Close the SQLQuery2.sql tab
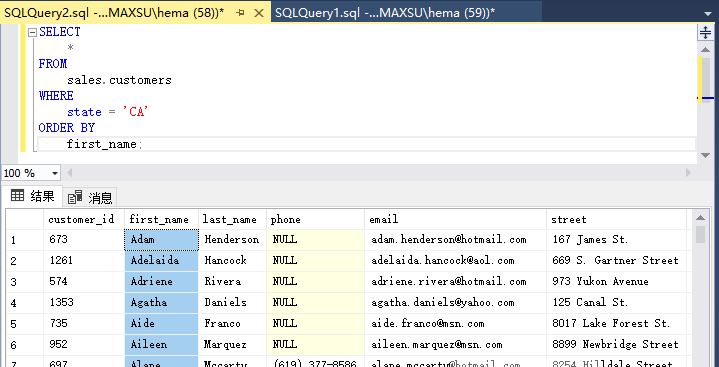The height and width of the screenshot is (367, 719). click(259, 13)
